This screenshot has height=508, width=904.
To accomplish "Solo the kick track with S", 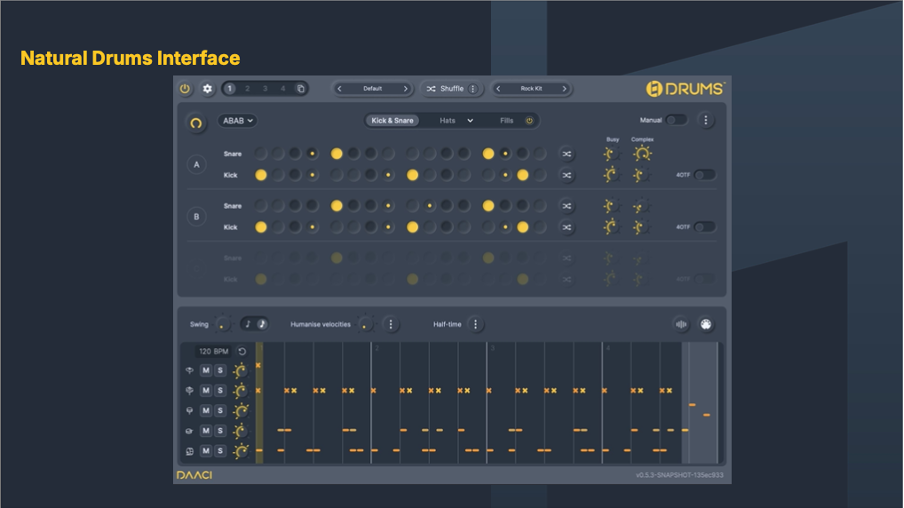I will point(220,451).
